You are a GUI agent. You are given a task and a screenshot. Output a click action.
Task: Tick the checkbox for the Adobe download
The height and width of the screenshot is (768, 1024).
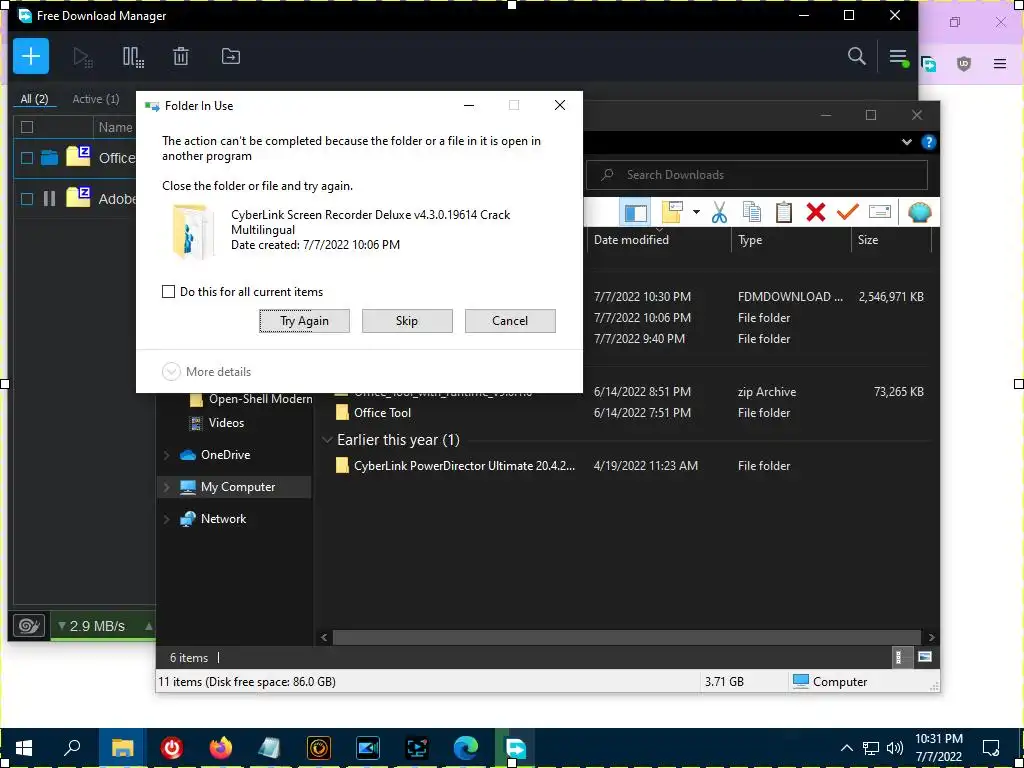(27, 199)
